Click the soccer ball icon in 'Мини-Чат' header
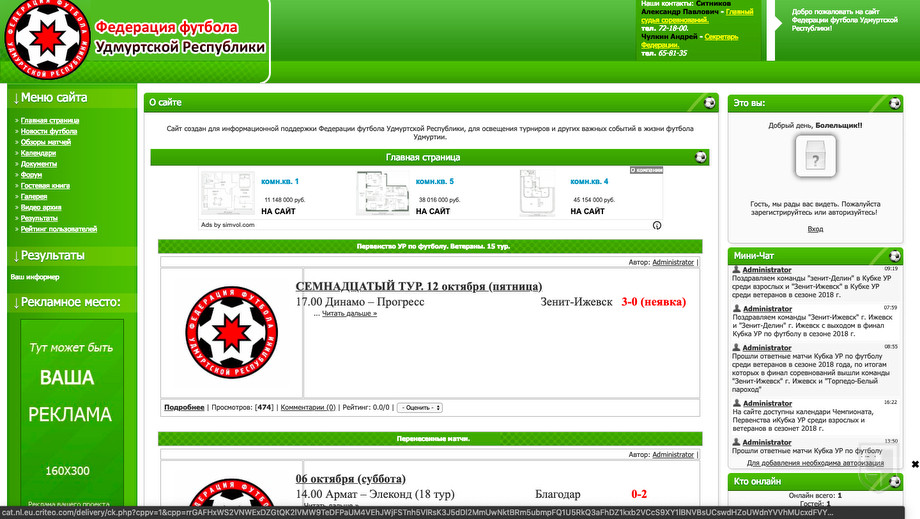Screen dimensions: 920x519 click(894, 256)
